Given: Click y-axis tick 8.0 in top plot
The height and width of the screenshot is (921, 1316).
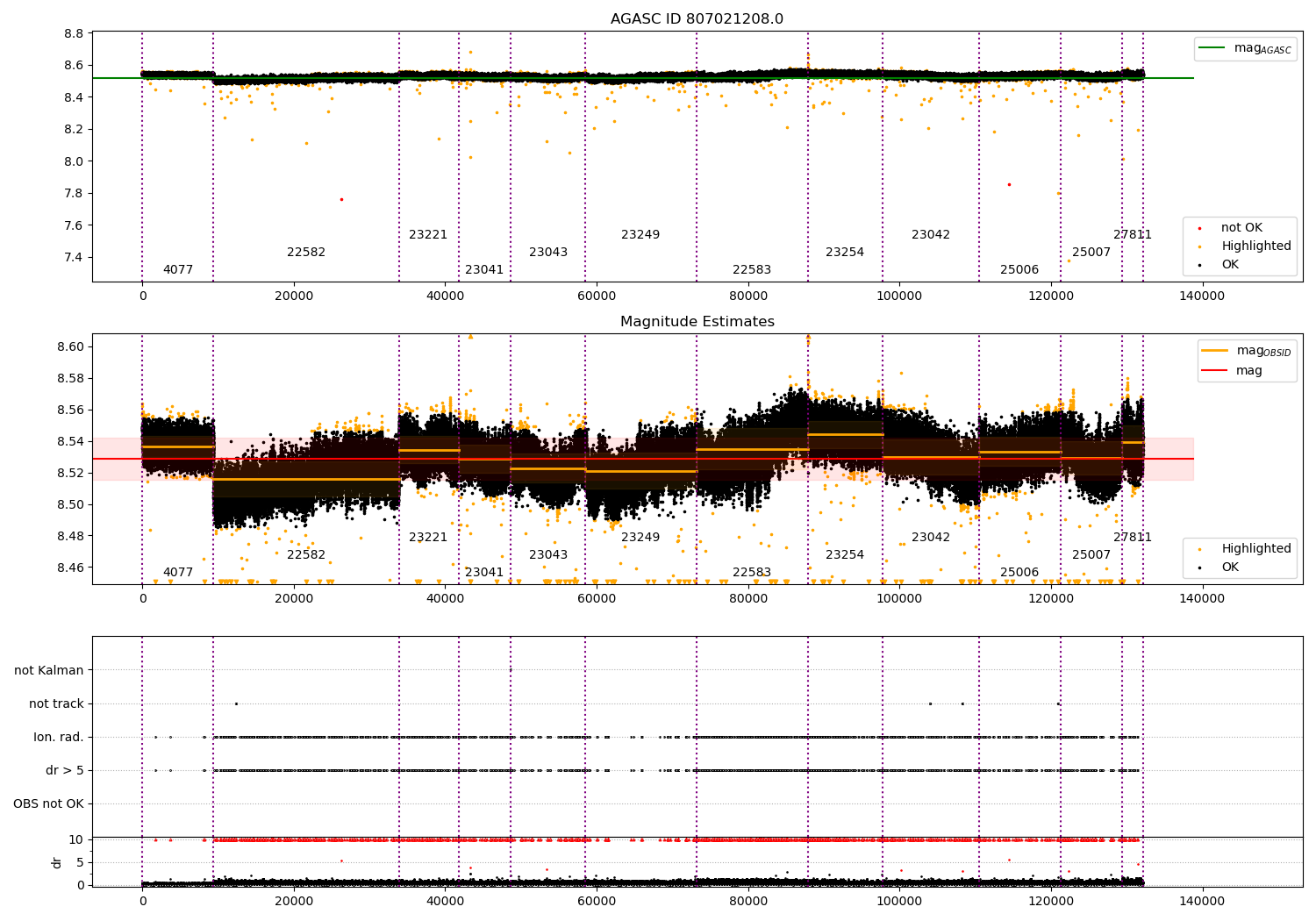Looking at the screenshot, I should [x=75, y=161].
